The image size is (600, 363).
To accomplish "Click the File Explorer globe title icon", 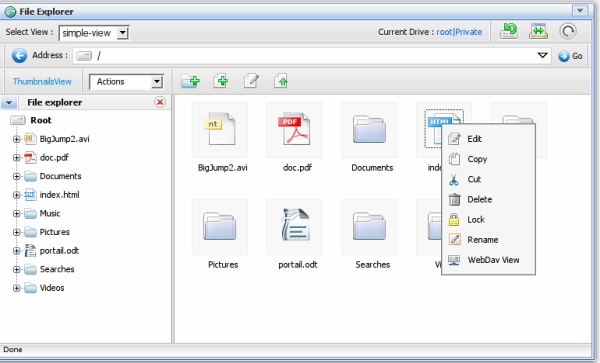I will [x=10, y=11].
